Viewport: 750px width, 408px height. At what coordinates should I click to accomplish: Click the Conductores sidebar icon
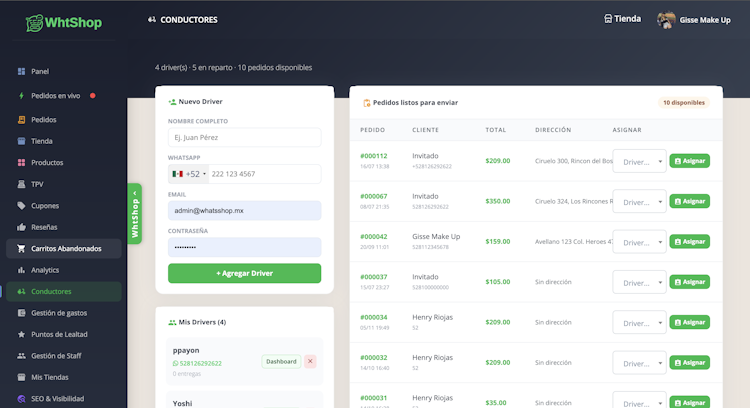[x=21, y=291]
